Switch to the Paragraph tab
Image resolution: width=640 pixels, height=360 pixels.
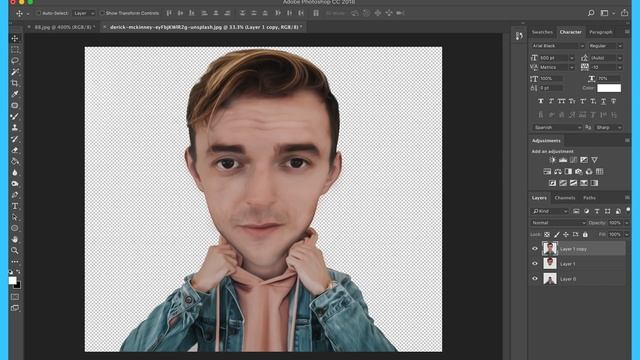click(600, 32)
